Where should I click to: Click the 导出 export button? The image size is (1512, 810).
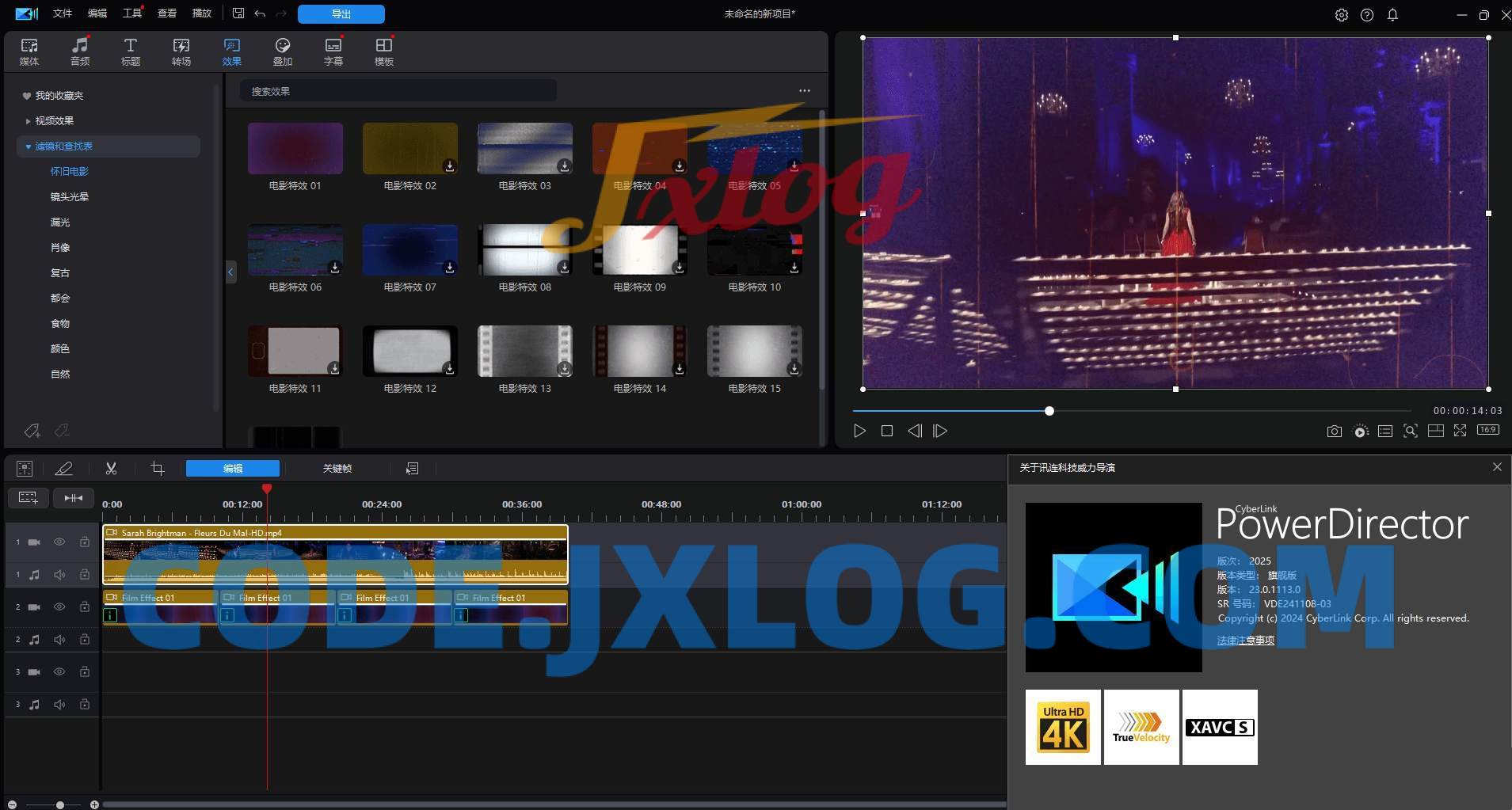pos(341,14)
